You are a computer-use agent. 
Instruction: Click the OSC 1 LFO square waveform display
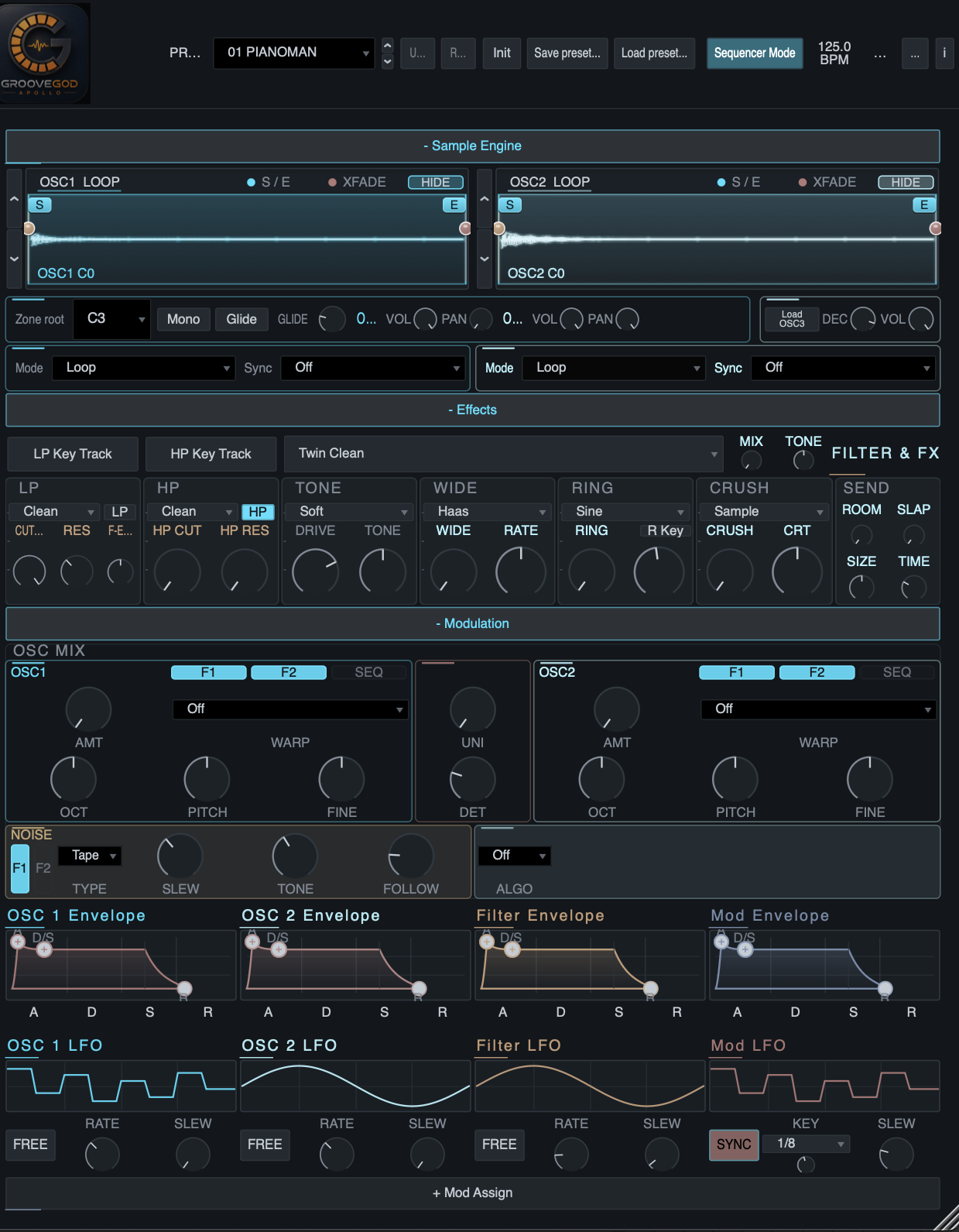[x=121, y=1086]
